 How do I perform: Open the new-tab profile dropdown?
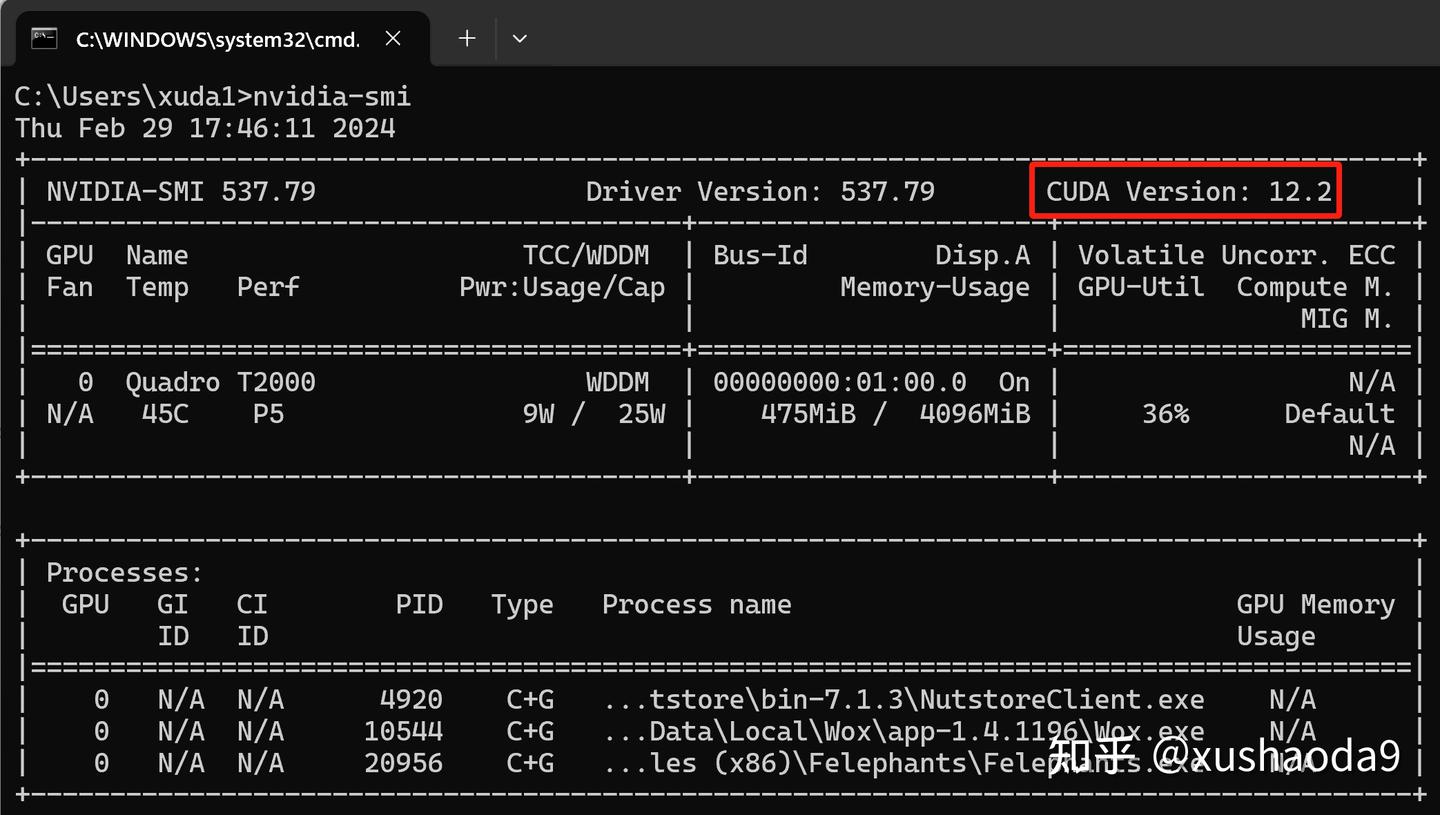tap(519, 39)
